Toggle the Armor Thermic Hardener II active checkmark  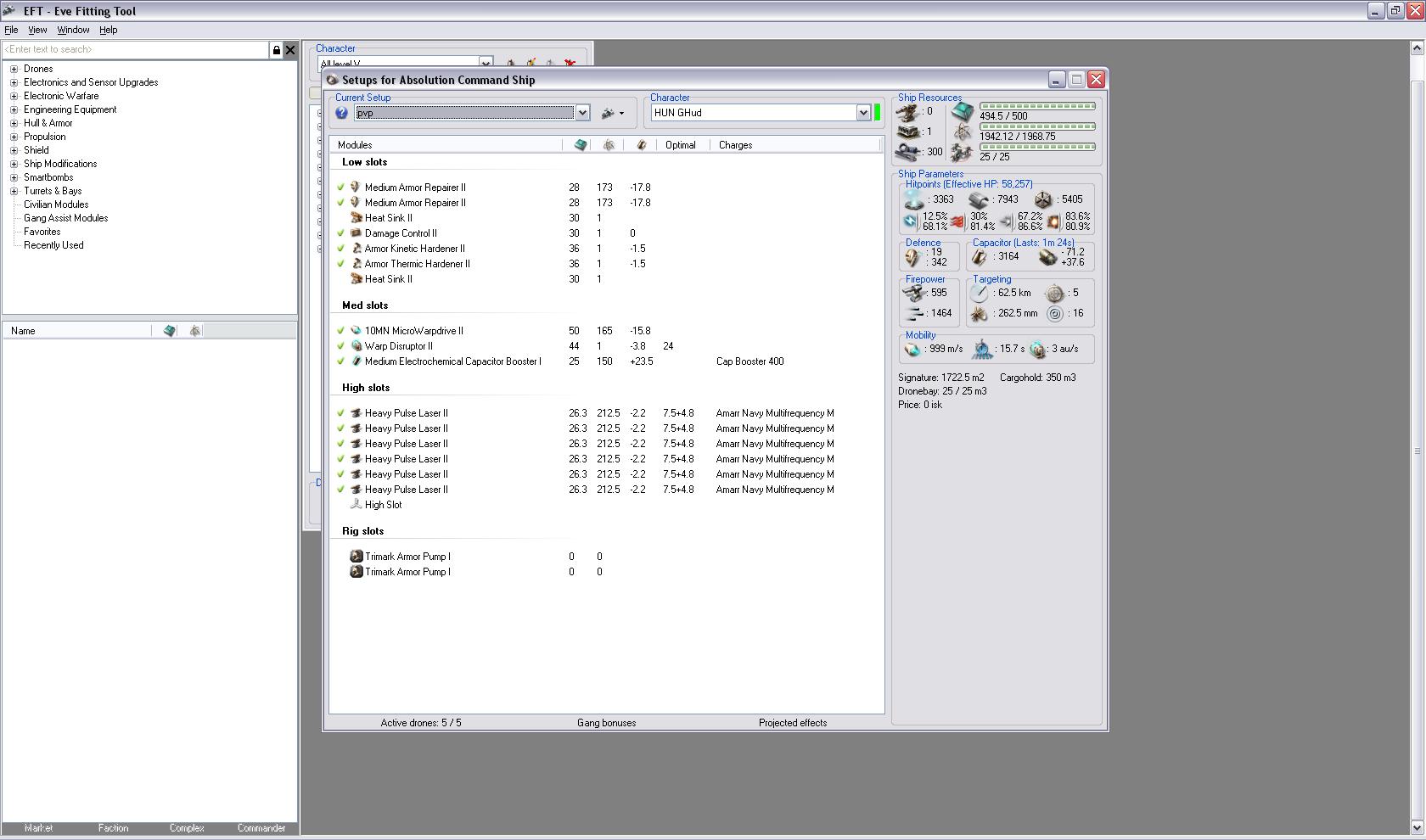pyautogui.click(x=340, y=264)
